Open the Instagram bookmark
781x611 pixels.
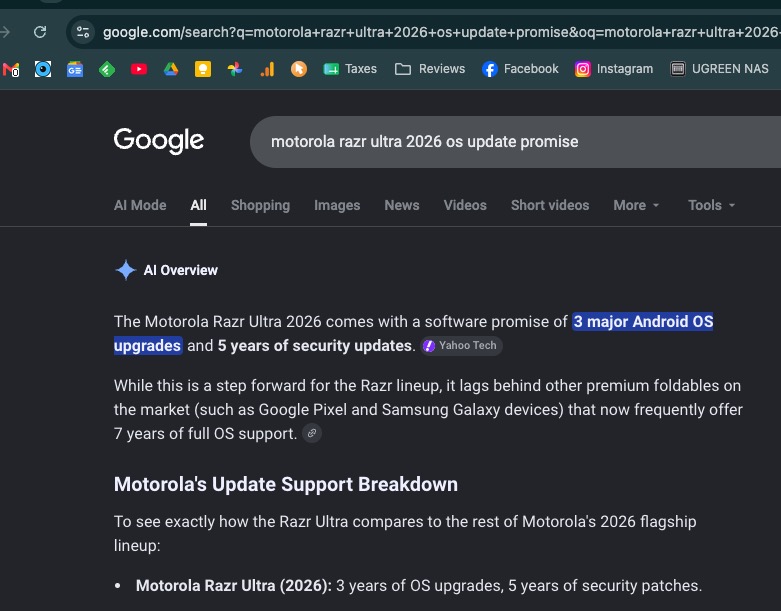click(614, 69)
